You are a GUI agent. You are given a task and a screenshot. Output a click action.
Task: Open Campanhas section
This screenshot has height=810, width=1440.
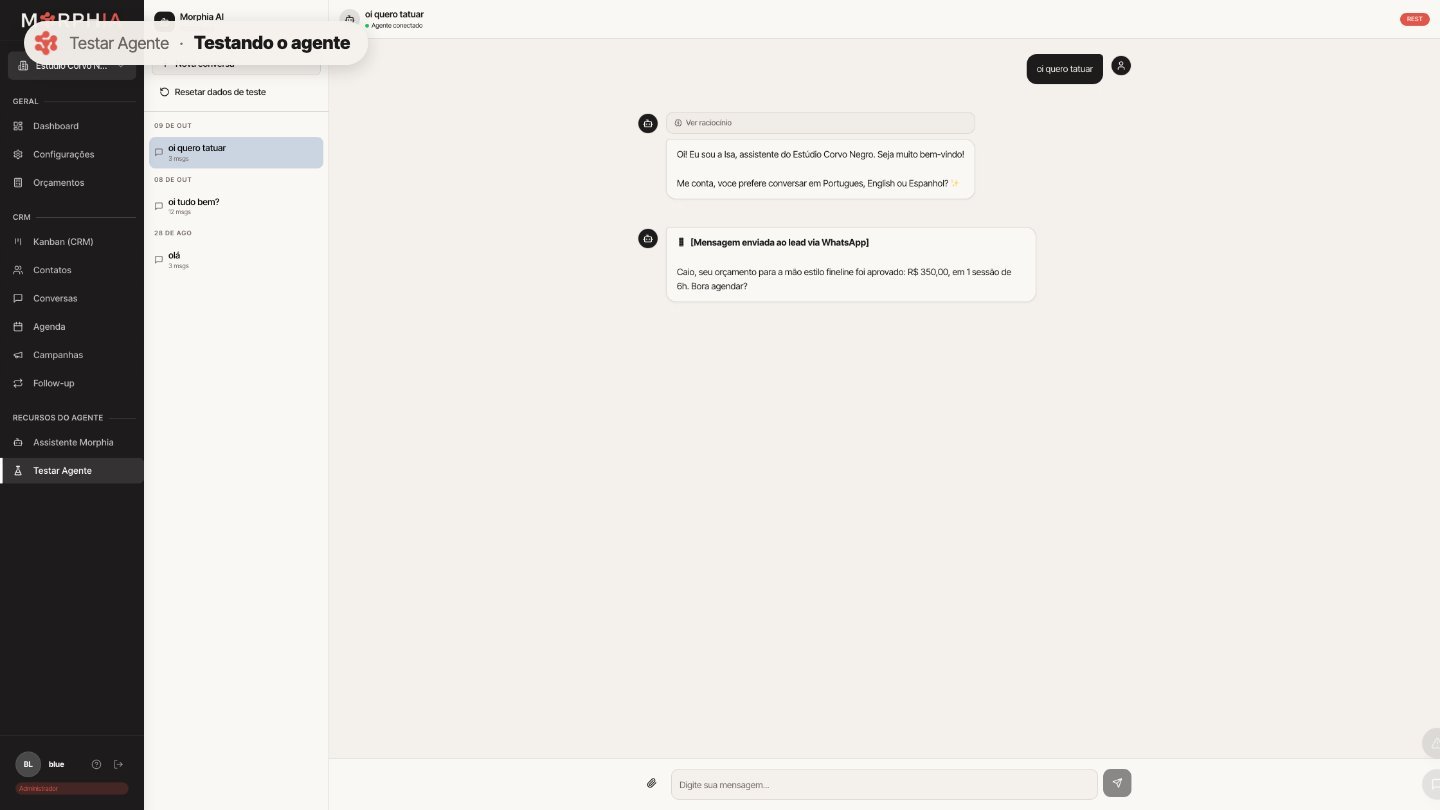point(71,355)
